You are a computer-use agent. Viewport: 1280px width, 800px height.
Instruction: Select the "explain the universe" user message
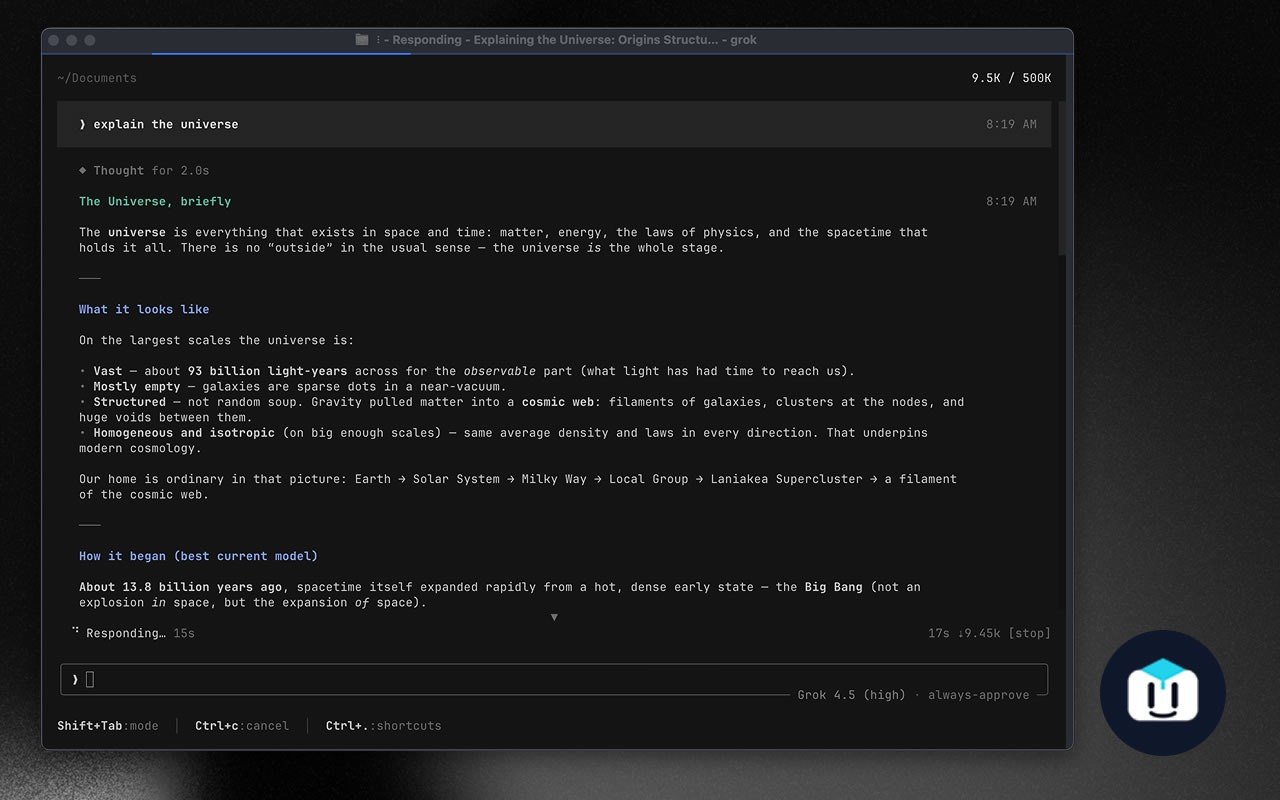pyautogui.click(x=554, y=124)
